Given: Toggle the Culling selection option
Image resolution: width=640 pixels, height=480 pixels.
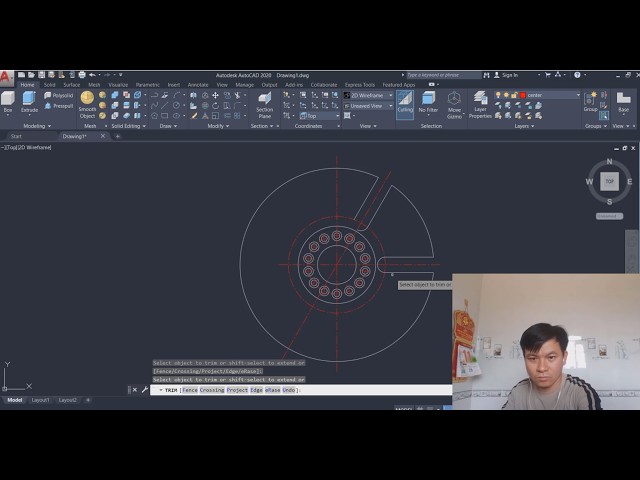Looking at the screenshot, I should click(405, 105).
